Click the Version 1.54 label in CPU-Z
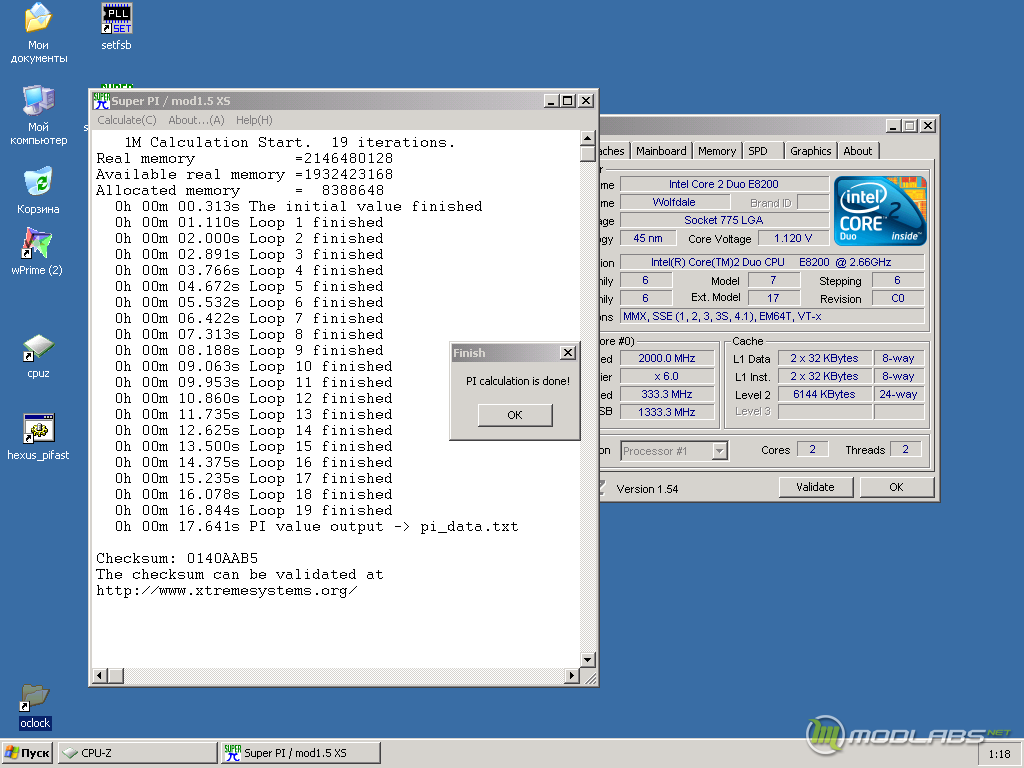 pos(647,489)
